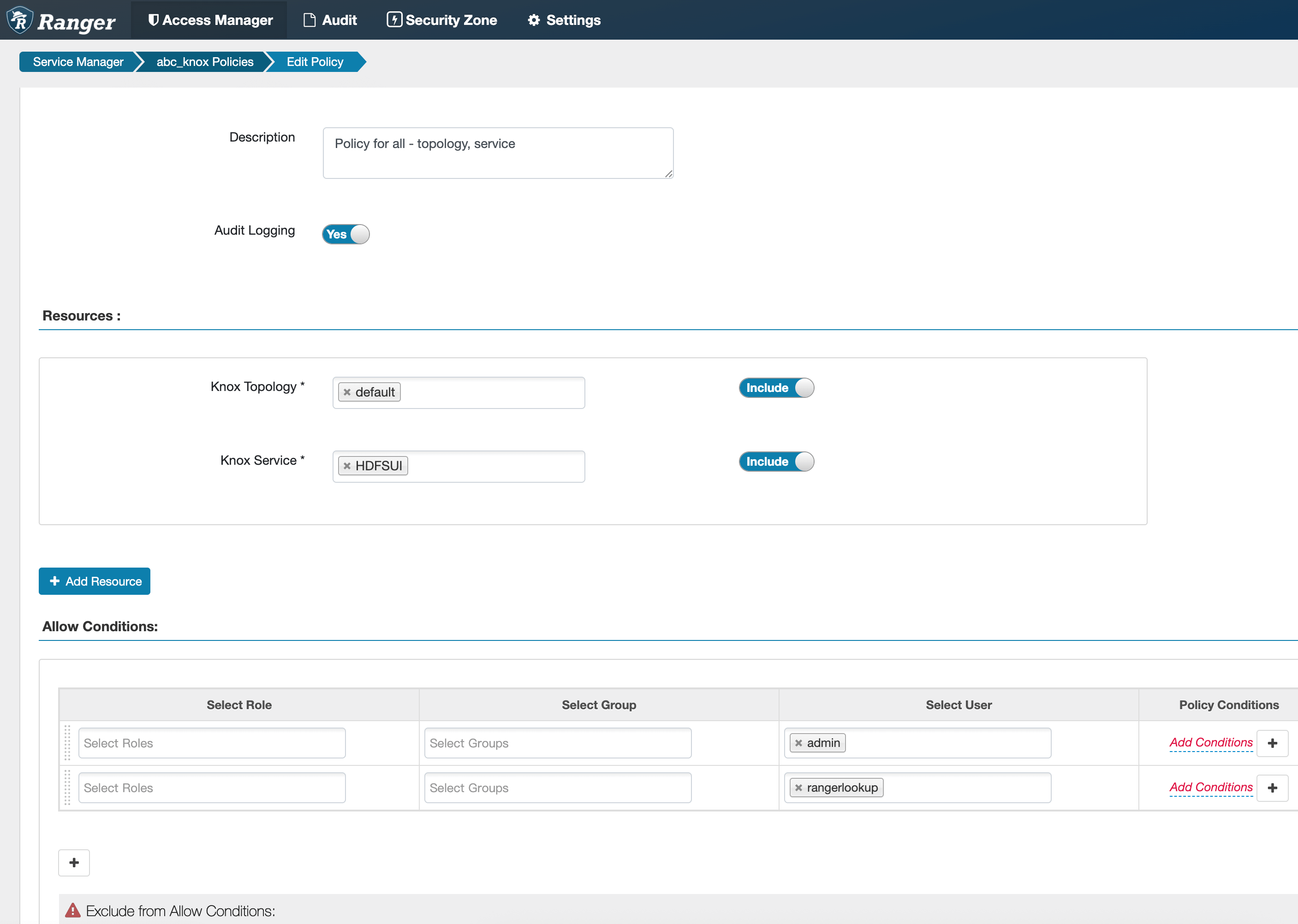1298x924 pixels.
Task: Click in the Description text area
Action: pos(498,153)
